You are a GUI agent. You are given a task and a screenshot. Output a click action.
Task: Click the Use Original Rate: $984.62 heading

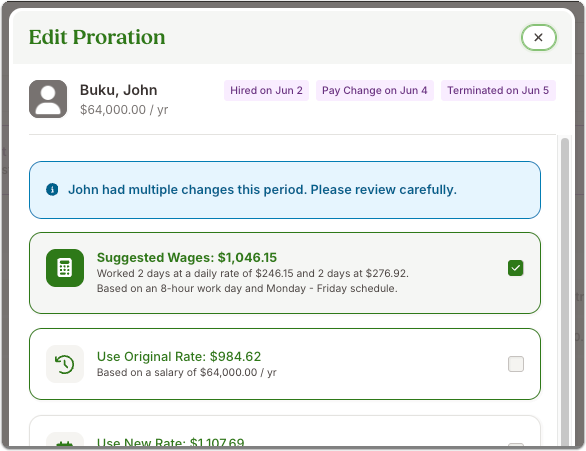pos(179,356)
